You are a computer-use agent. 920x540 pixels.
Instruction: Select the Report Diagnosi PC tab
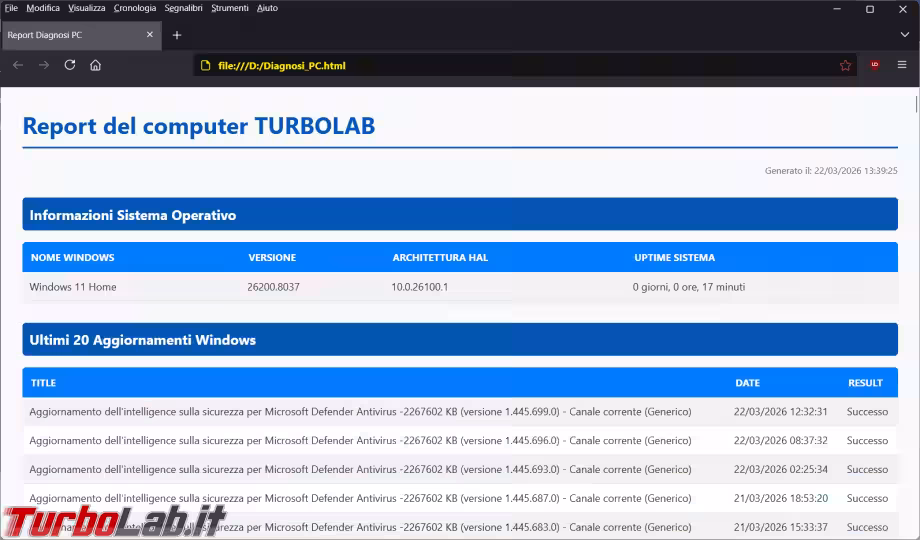pos(70,35)
